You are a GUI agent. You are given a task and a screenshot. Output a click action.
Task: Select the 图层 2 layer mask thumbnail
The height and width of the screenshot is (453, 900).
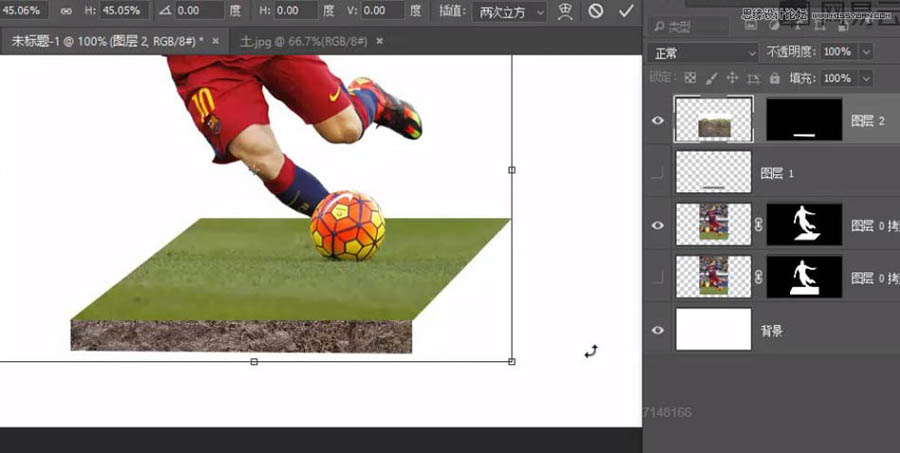click(804, 120)
